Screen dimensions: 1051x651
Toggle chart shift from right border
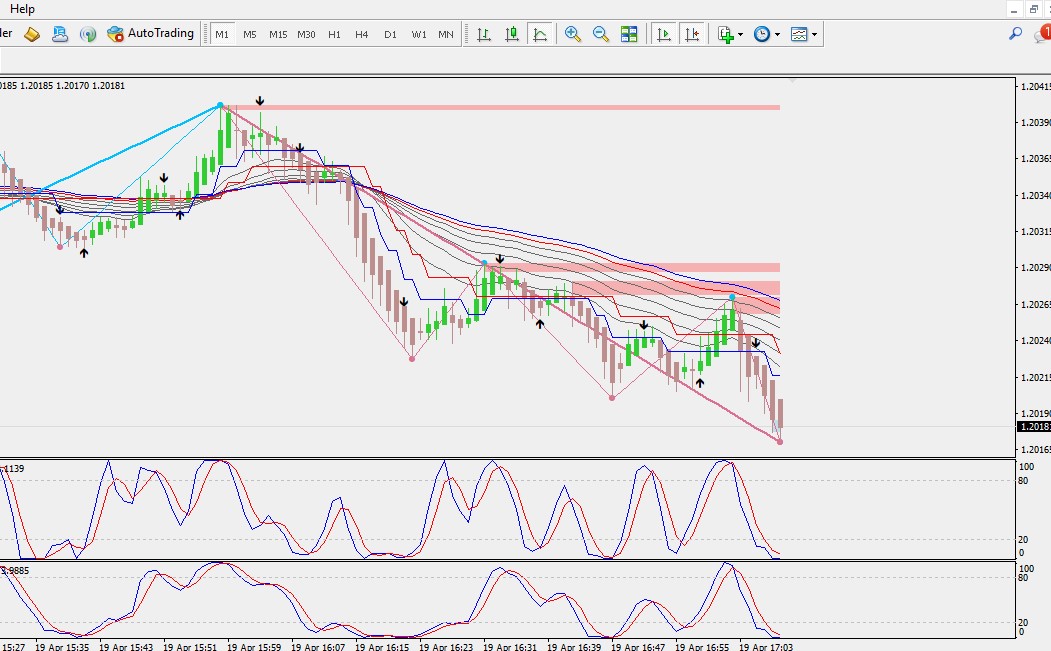click(x=692, y=34)
